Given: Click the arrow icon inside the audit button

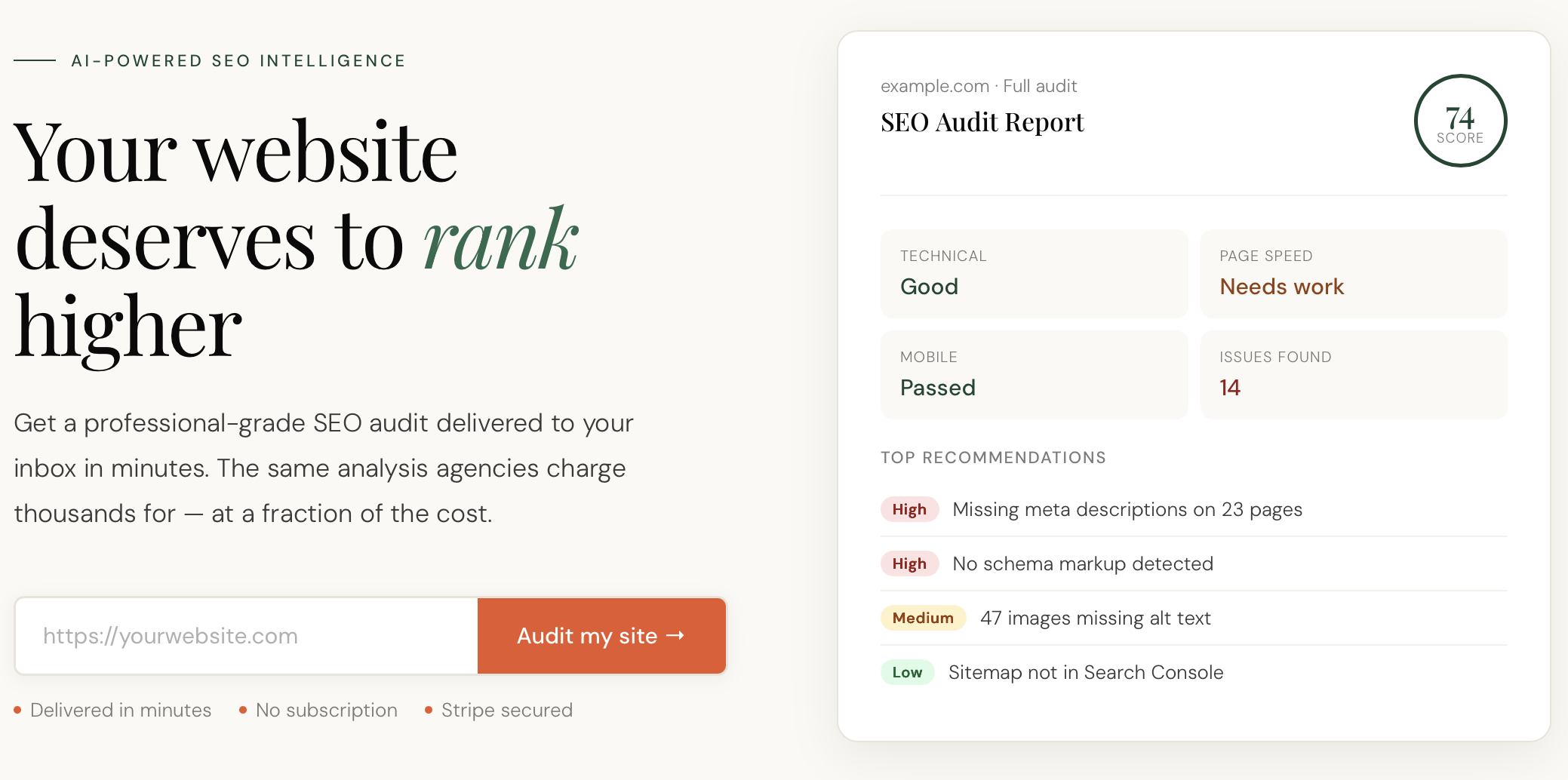Looking at the screenshot, I should [675, 636].
